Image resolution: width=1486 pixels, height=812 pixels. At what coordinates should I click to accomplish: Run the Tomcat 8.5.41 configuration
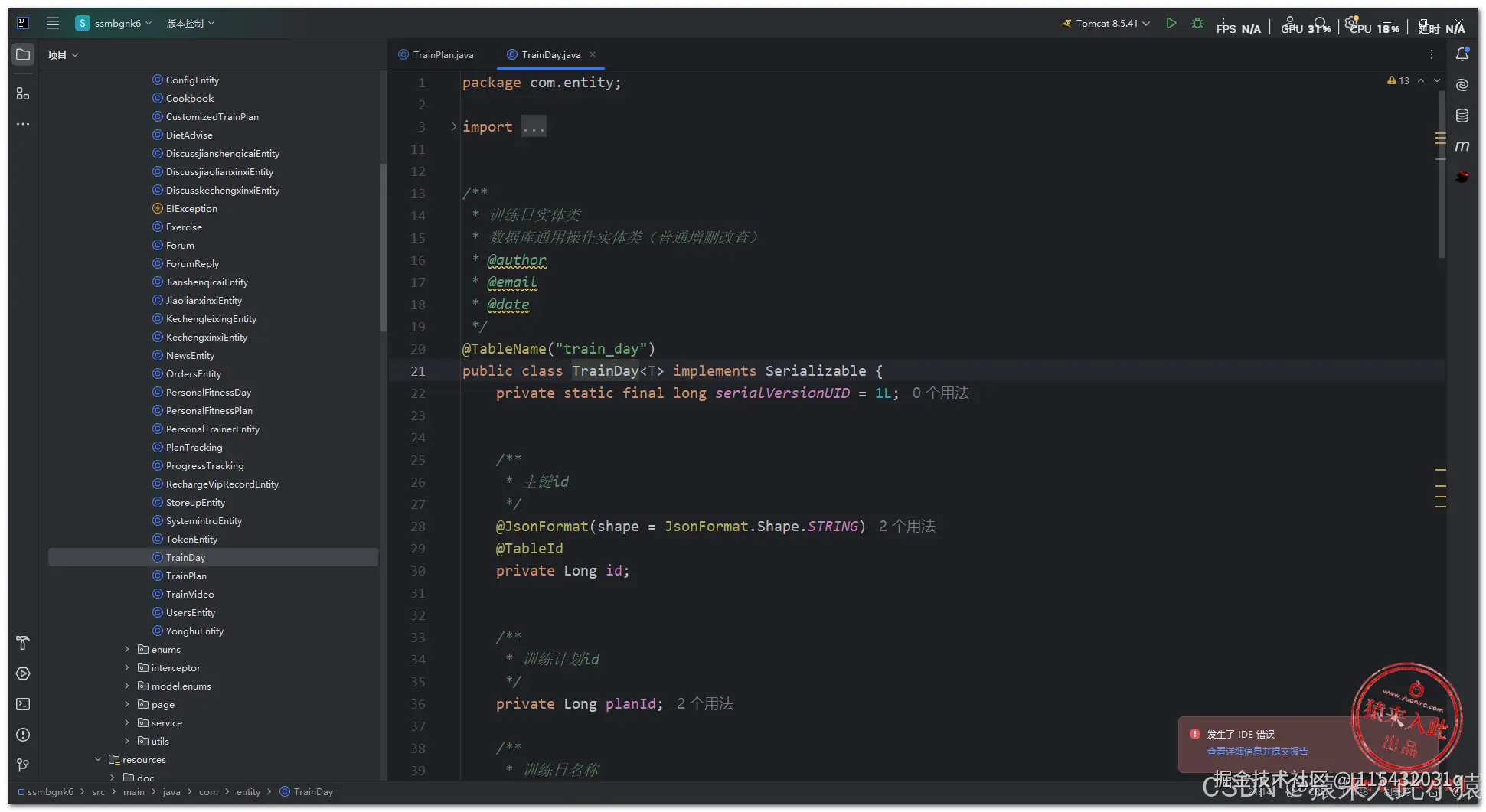1171,23
